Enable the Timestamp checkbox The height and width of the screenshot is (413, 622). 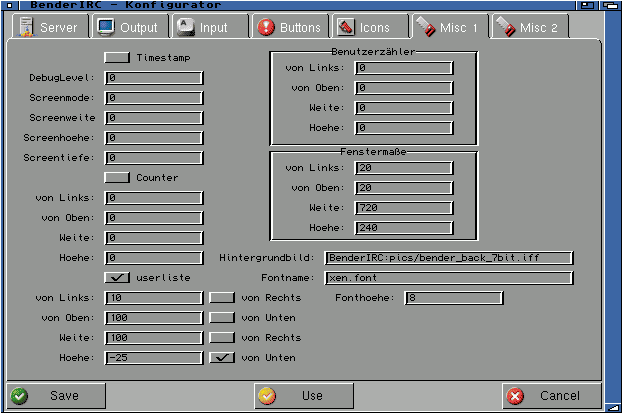tap(117, 58)
